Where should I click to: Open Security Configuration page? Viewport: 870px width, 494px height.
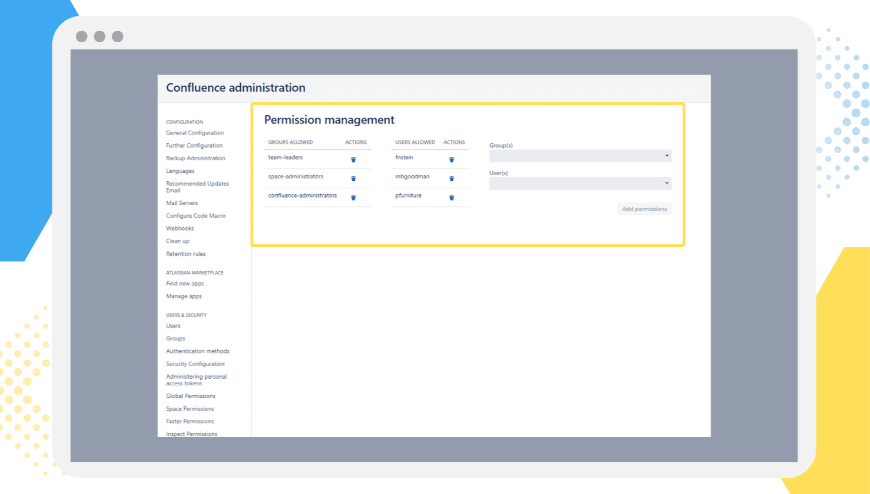195,364
